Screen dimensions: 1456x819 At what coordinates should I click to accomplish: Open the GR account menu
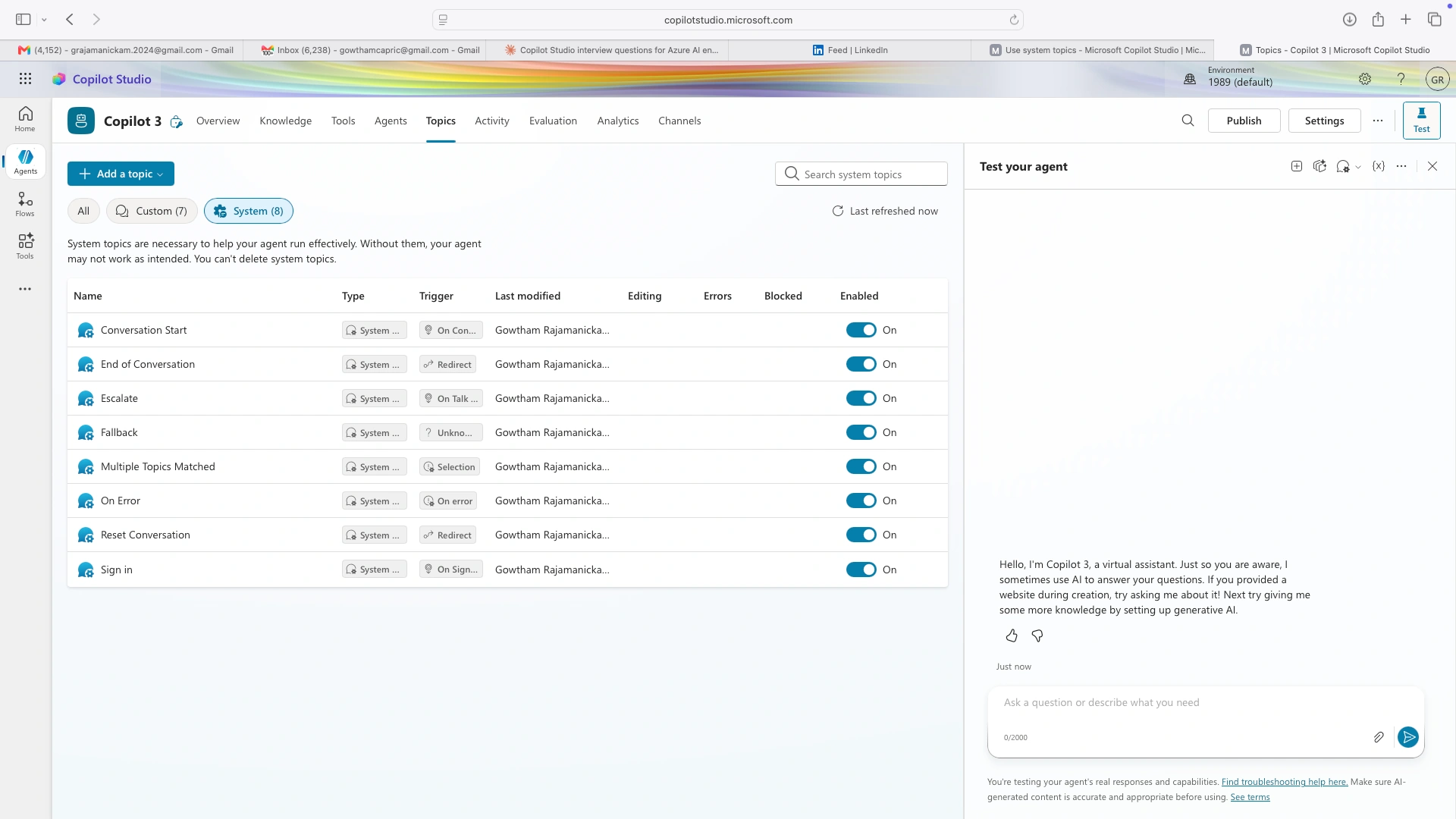(1437, 79)
